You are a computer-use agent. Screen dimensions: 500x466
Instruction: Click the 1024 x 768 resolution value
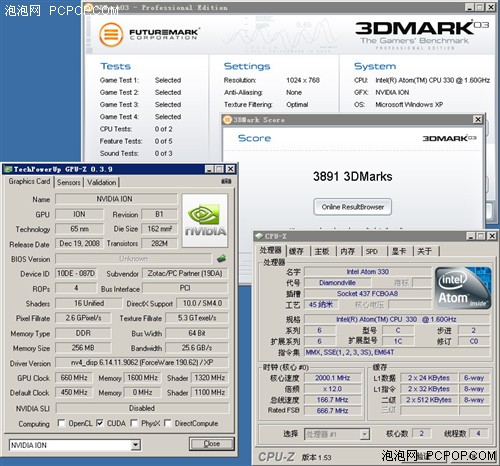coord(303,80)
